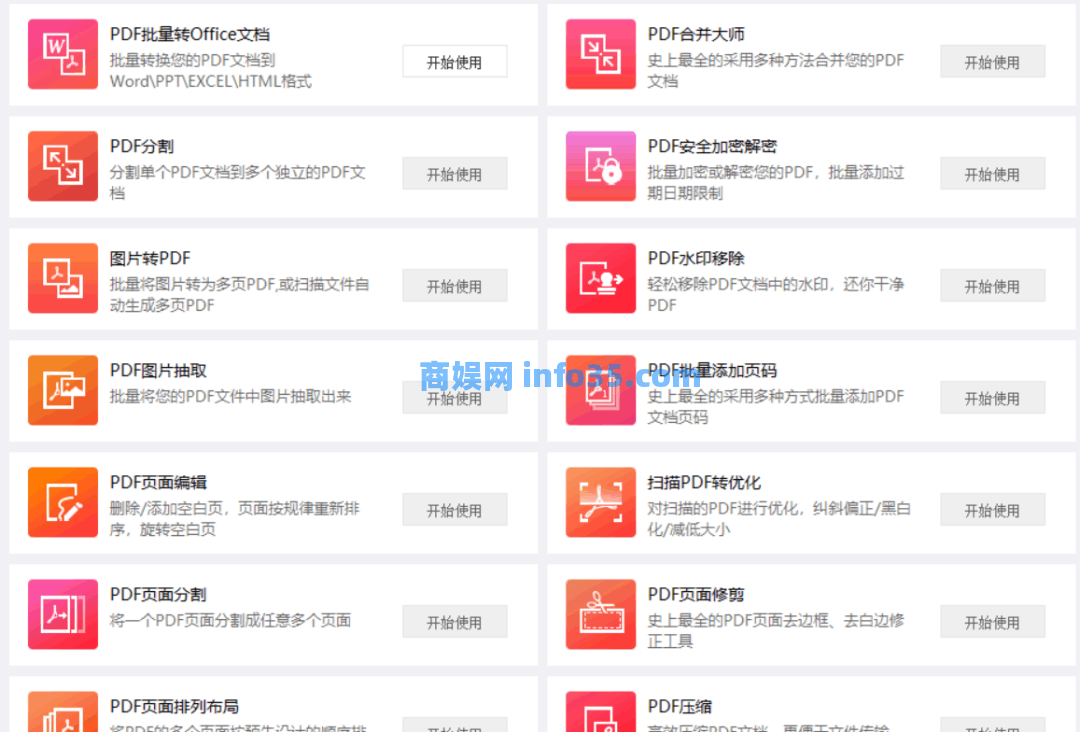Click the PDF页面修剪 scissors crop icon

600,614
